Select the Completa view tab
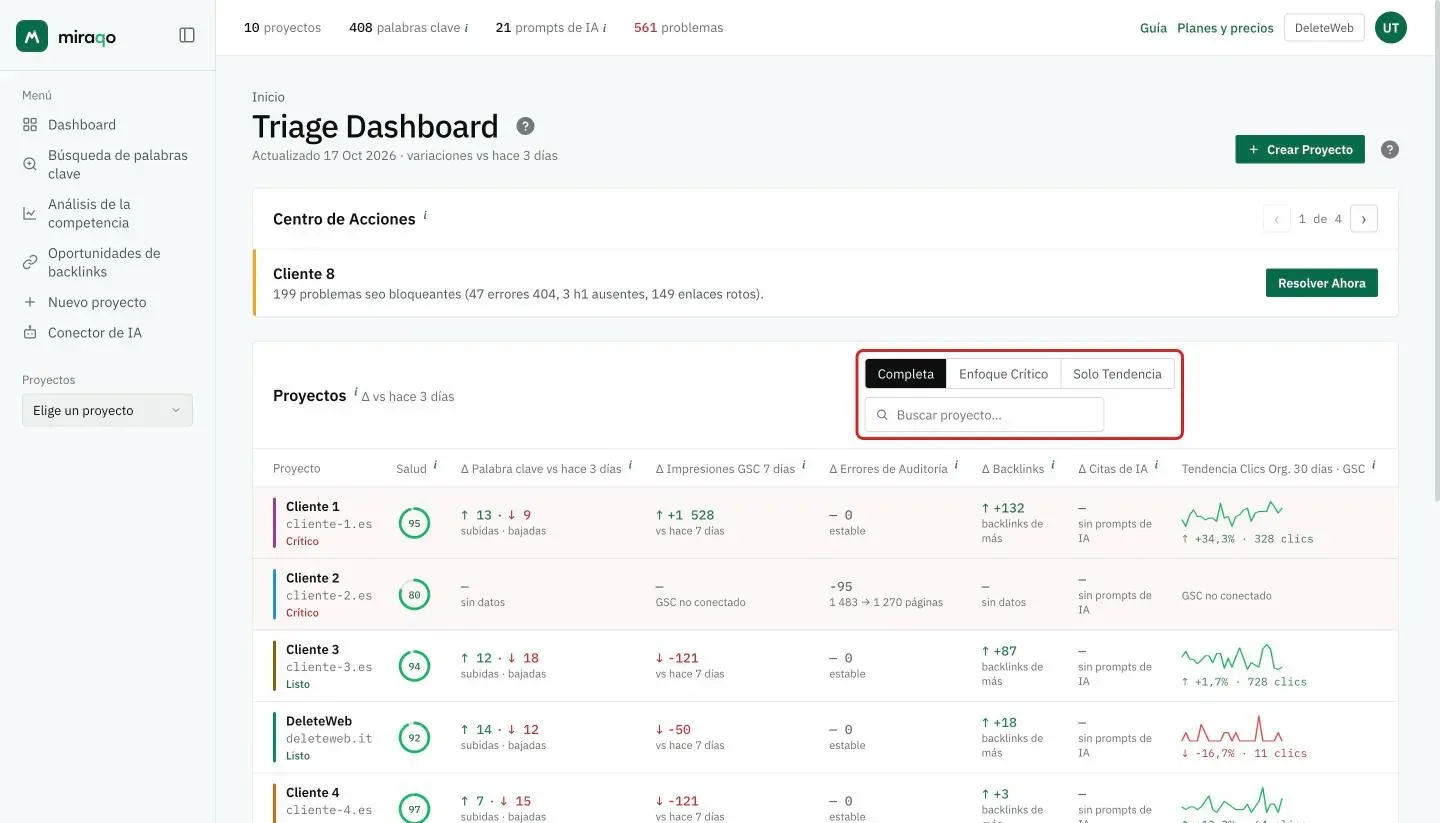Screen dimensions: 1440x823 tap(905, 374)
